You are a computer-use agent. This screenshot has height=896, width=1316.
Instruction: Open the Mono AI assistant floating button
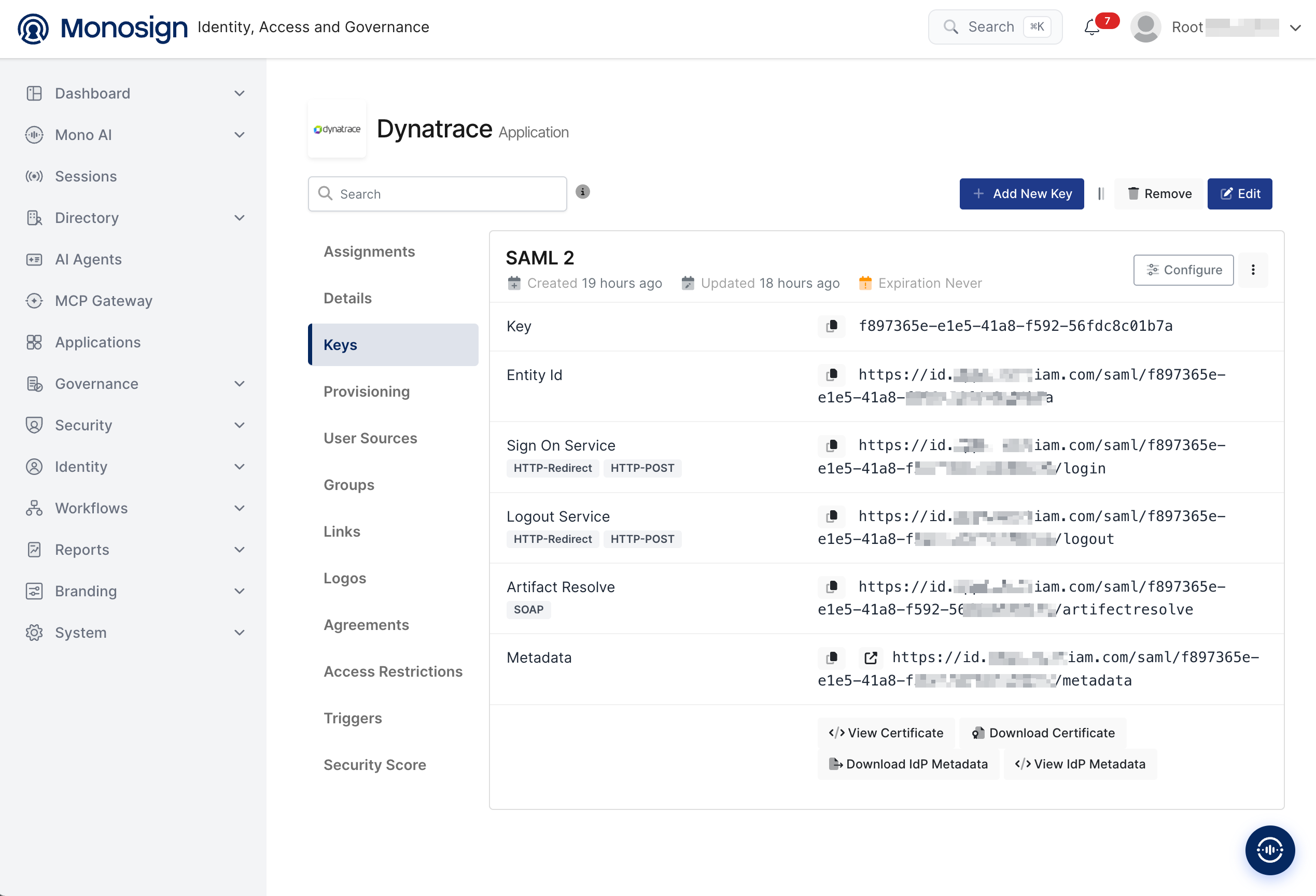pos(1269,849)
